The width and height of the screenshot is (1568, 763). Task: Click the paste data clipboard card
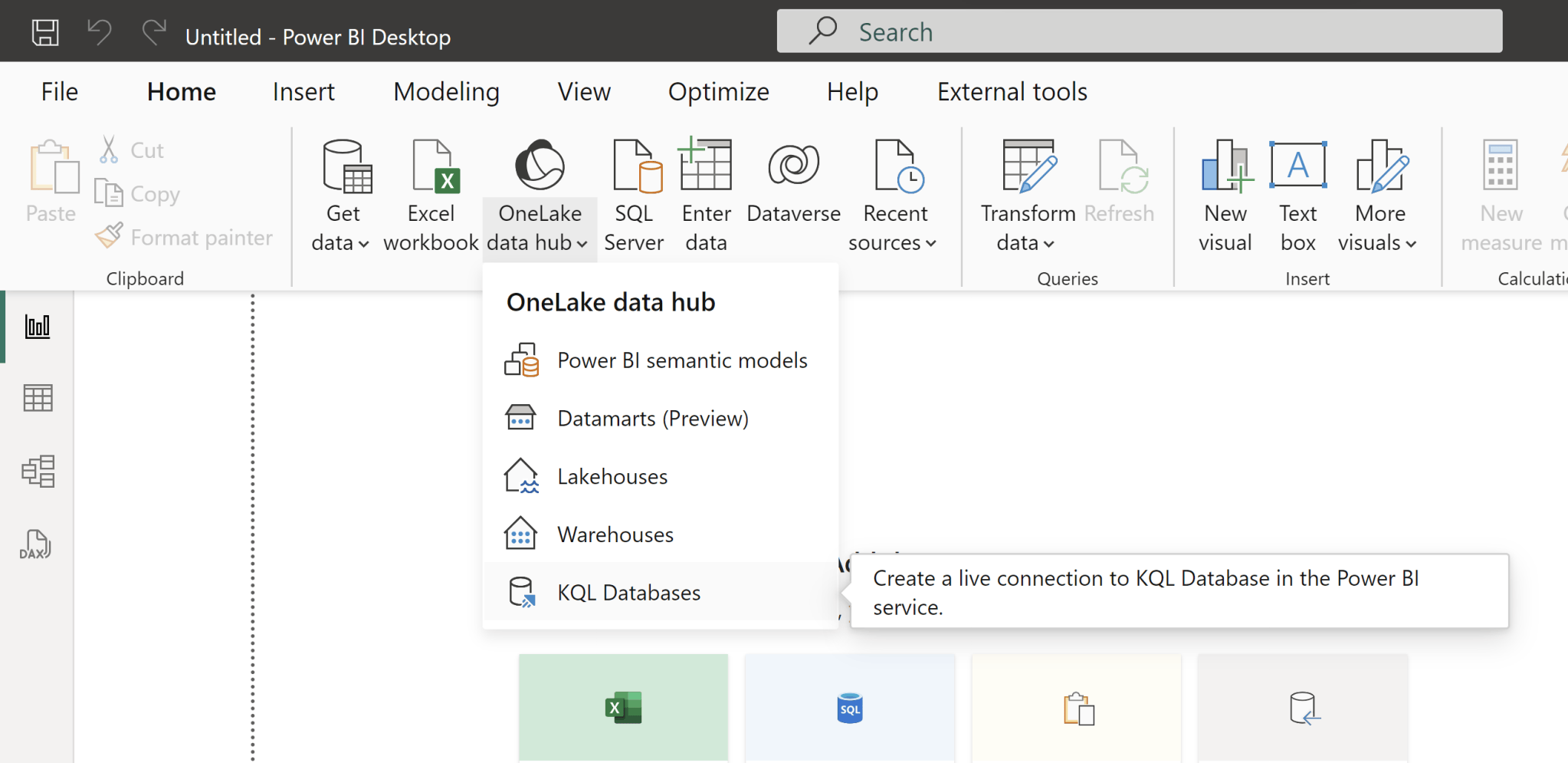pyautogui.click(x=1076, y=707)
